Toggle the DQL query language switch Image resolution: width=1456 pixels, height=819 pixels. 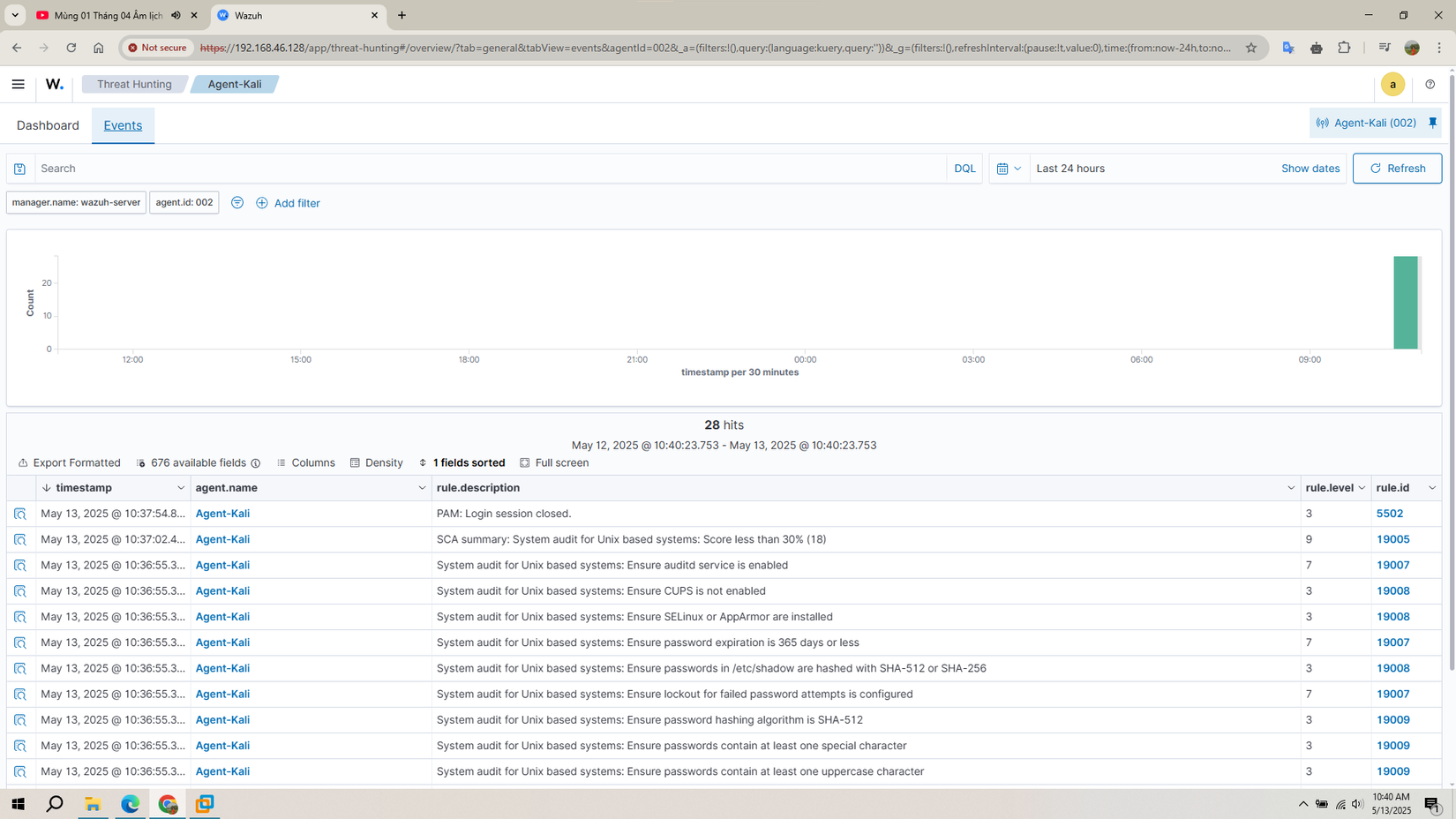pyautogui.click(x=964, y=169)
